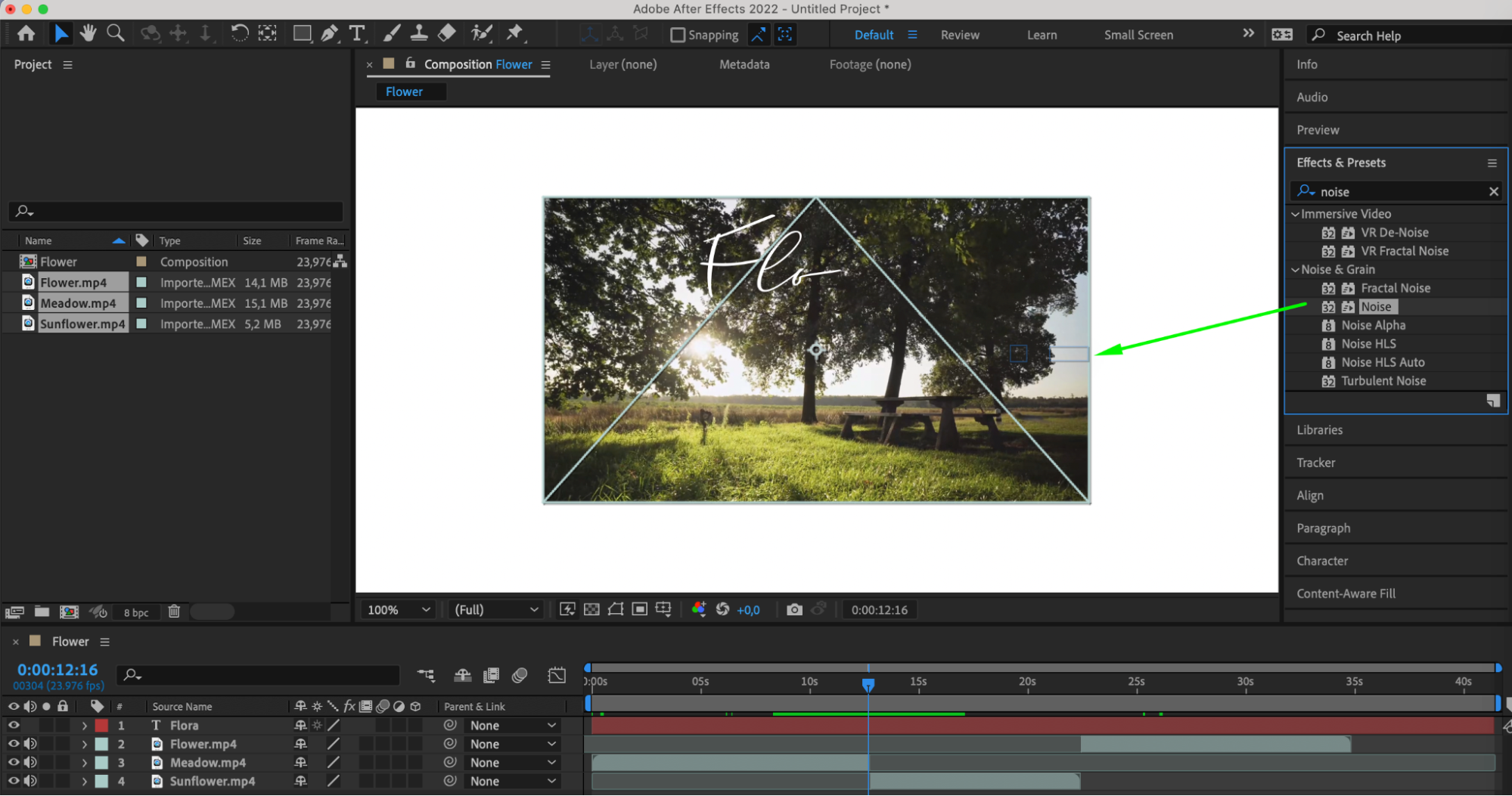Select the Eraser tool
The width and height of the screenshot is (1512, 796).
pos(447,33)
